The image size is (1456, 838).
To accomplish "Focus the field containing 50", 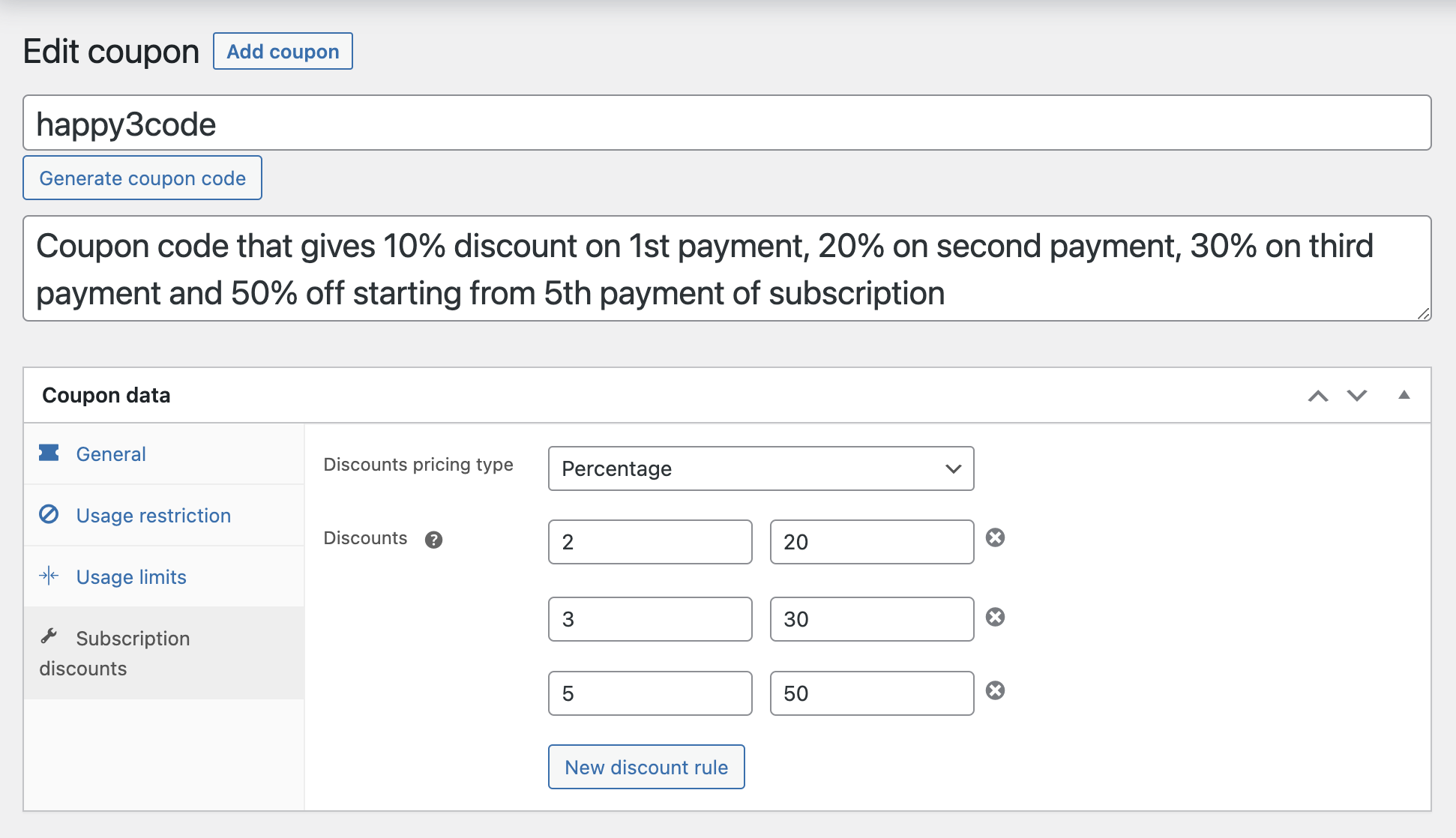I will point(870,693).
